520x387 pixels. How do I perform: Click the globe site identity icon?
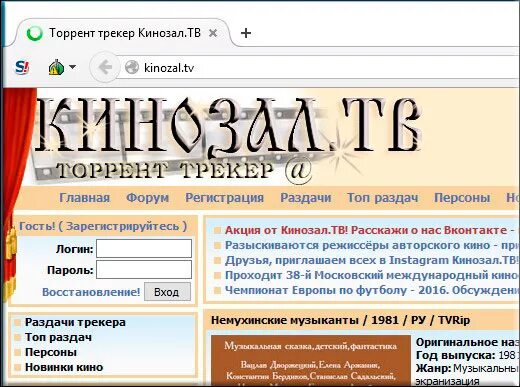[132, 67]
